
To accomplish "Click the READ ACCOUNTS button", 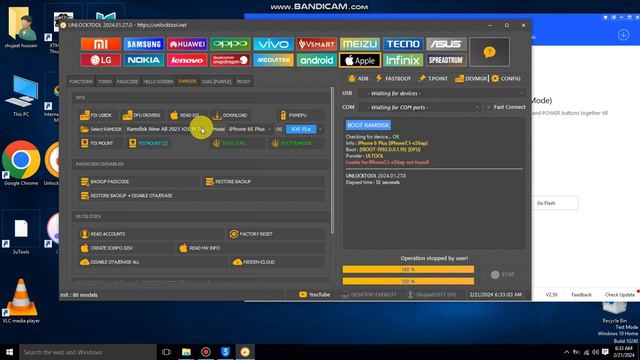I will (x=150, y=234).
